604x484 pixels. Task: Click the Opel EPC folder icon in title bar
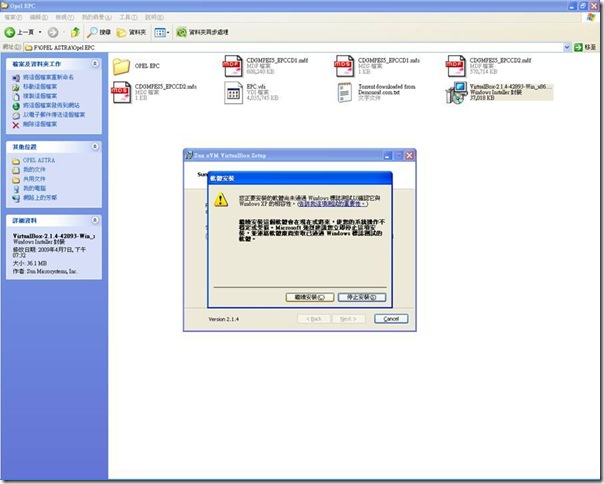[5, 5]
